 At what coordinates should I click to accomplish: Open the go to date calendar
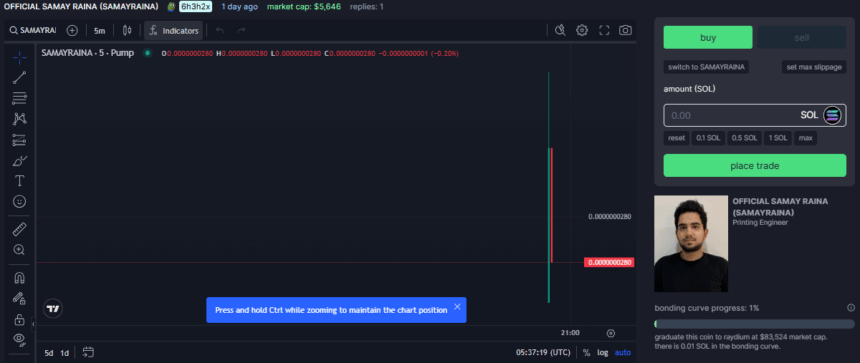click(x=88, y=353)
